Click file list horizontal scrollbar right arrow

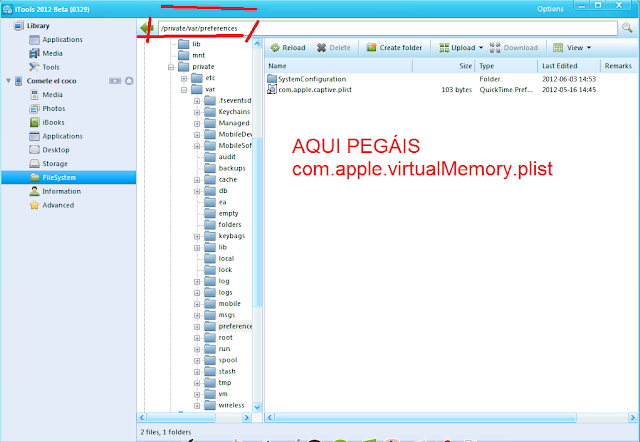coord(632,418)
